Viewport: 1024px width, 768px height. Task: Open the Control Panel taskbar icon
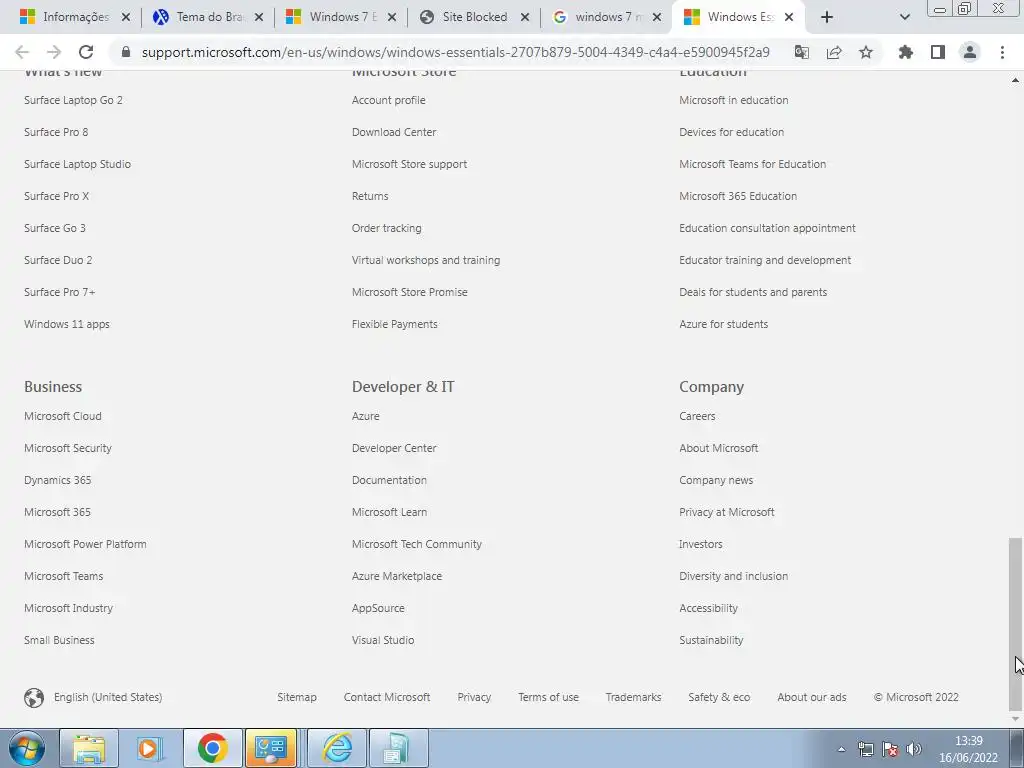pos(271,748)
